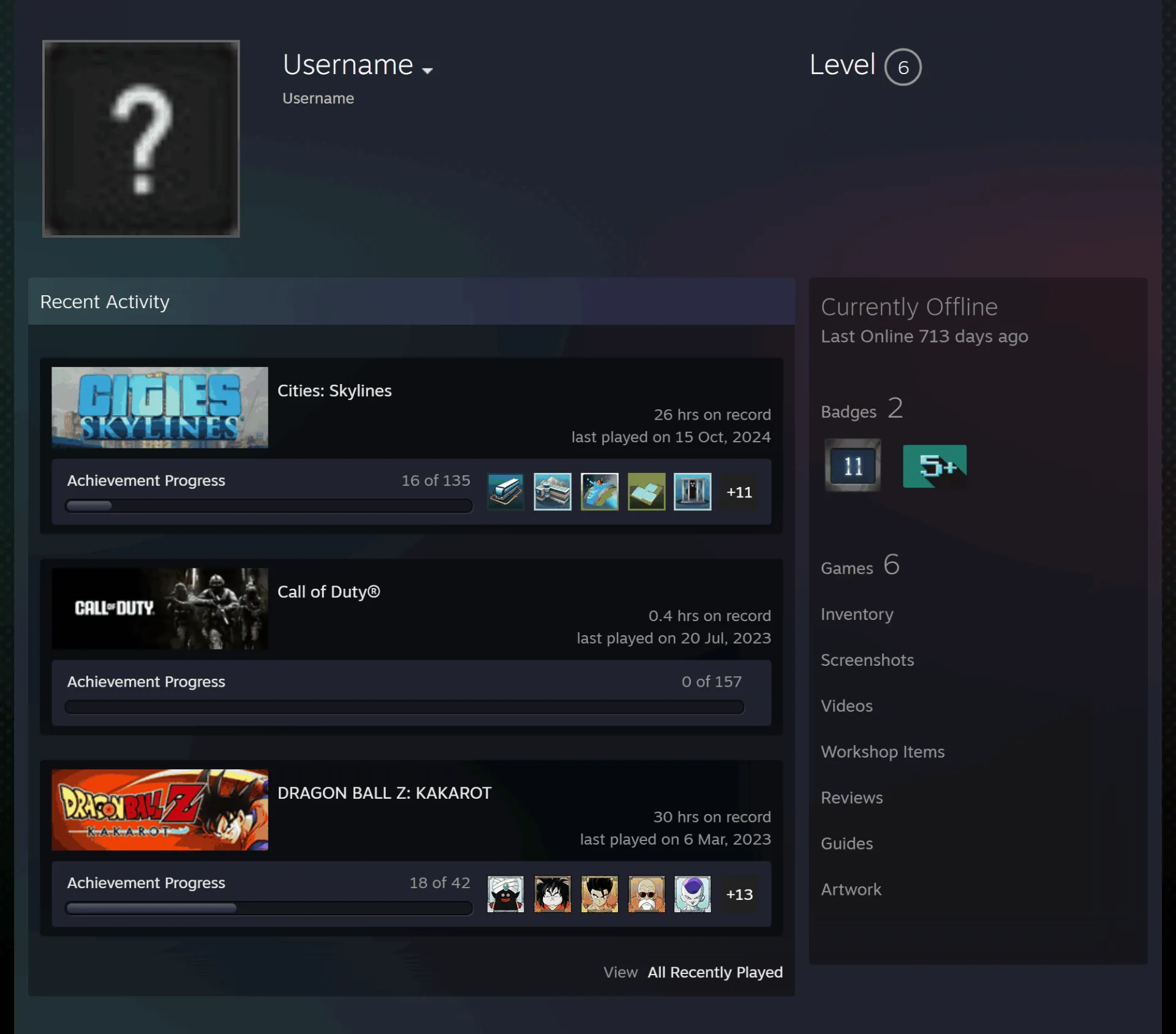The width and height of the screenshot is (1176, 1034).
Task: Click the Call of Duty achievement progress bar
Action: point(404,707)
